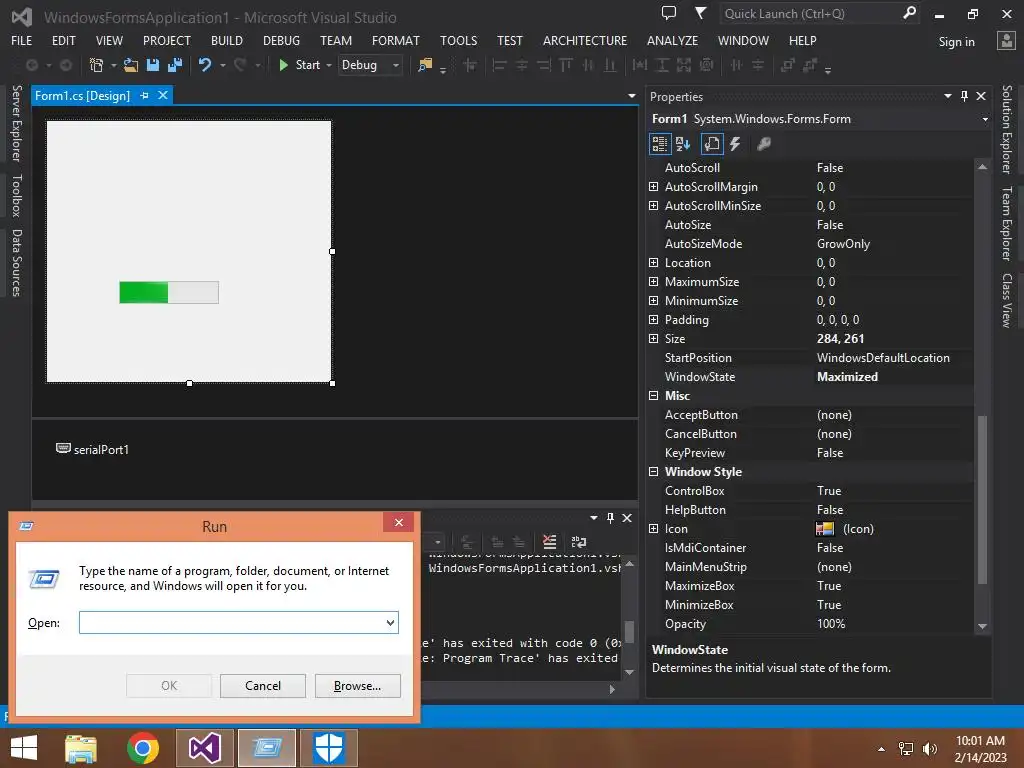The width and height of the screenshot is (1024, 768).
Task: Click the Open File toolbar icon
Action: point(131,65)
